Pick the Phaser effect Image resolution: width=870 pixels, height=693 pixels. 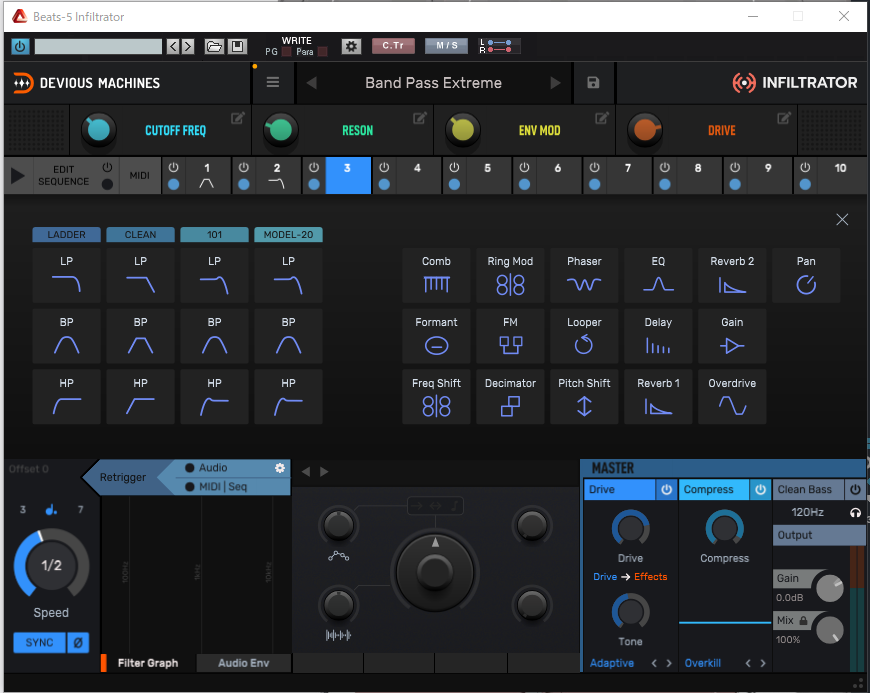[584, 276]
